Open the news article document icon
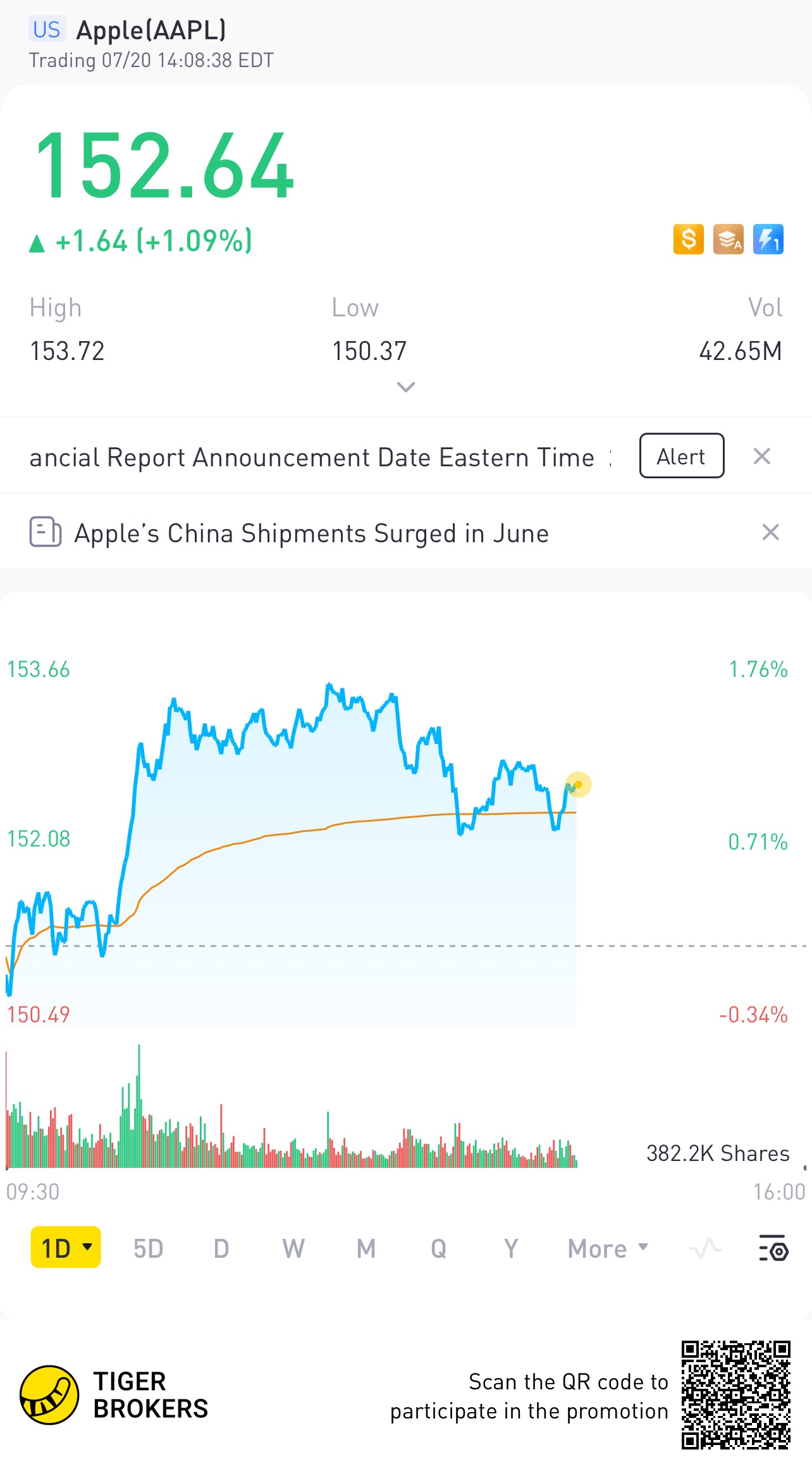The image size is (812, 1471). [46, 532]
